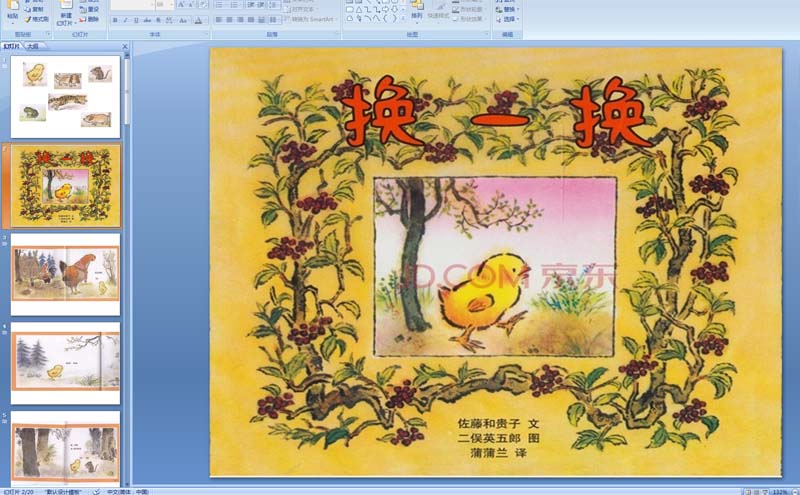Screen dimensions: 800x495
Task: Switch to the Slides (幻灯片) pane tab
Action: pyautogui.click(x=11, y=45)
